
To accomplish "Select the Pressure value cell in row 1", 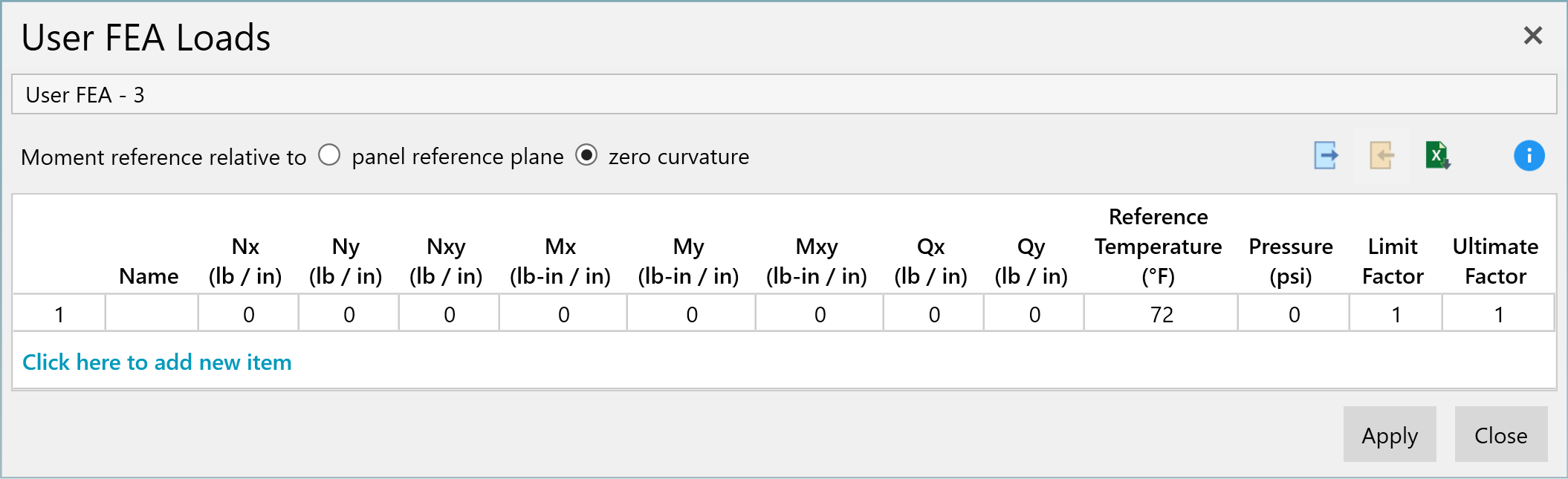I will click(x=1294, y=313).
